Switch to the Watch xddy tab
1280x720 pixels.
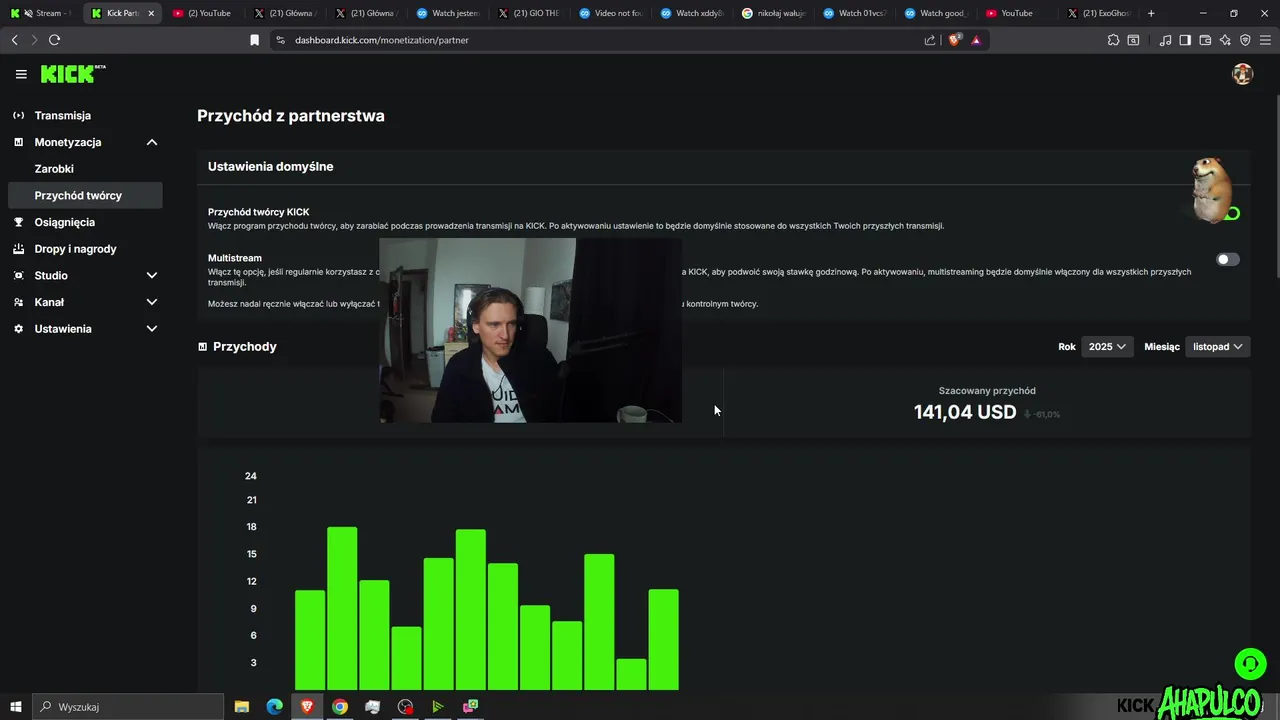pyautogui.click(x=692, y=13)
